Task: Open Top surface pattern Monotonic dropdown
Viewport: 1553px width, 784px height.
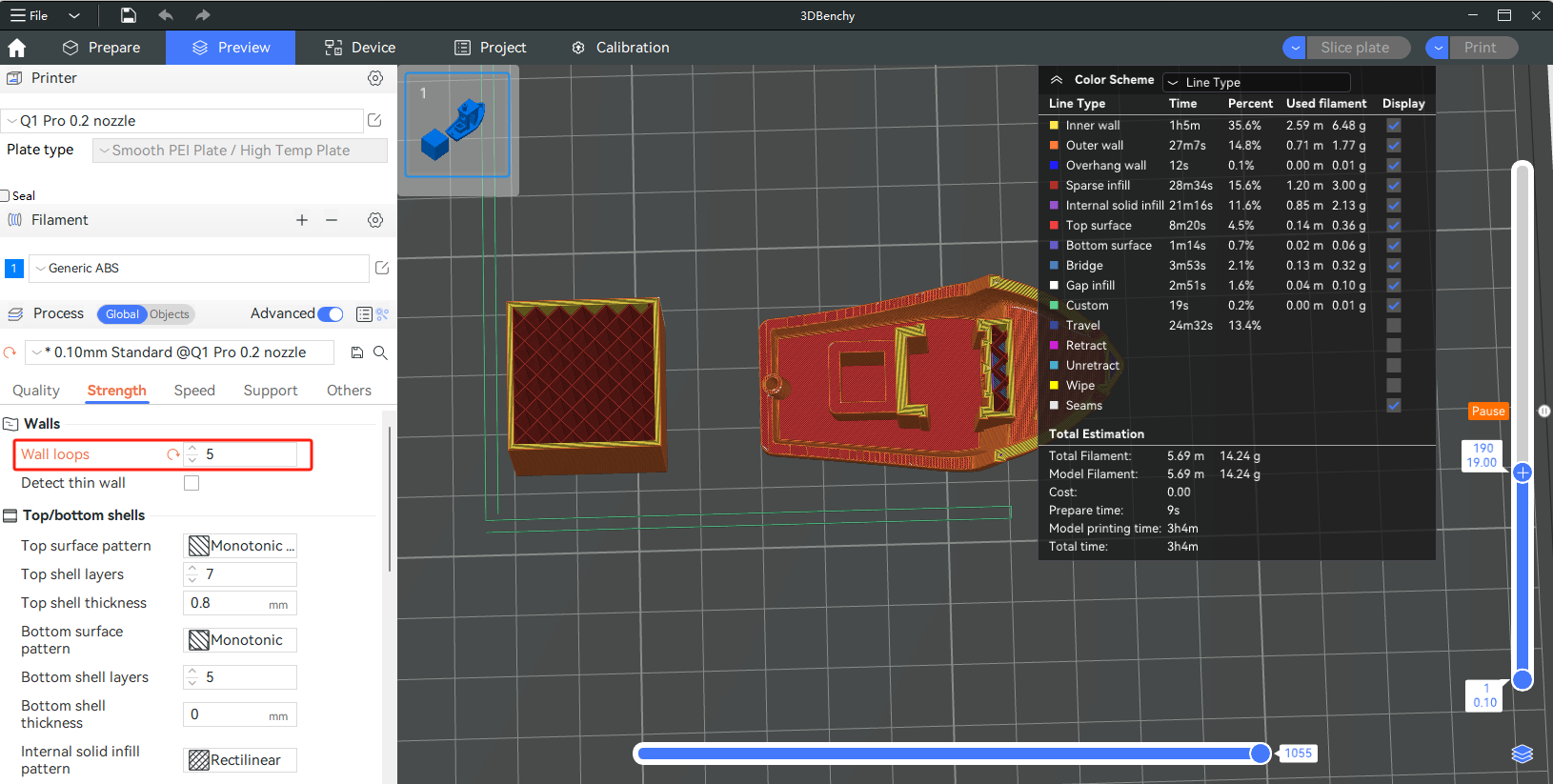Action: click(240, 546)
